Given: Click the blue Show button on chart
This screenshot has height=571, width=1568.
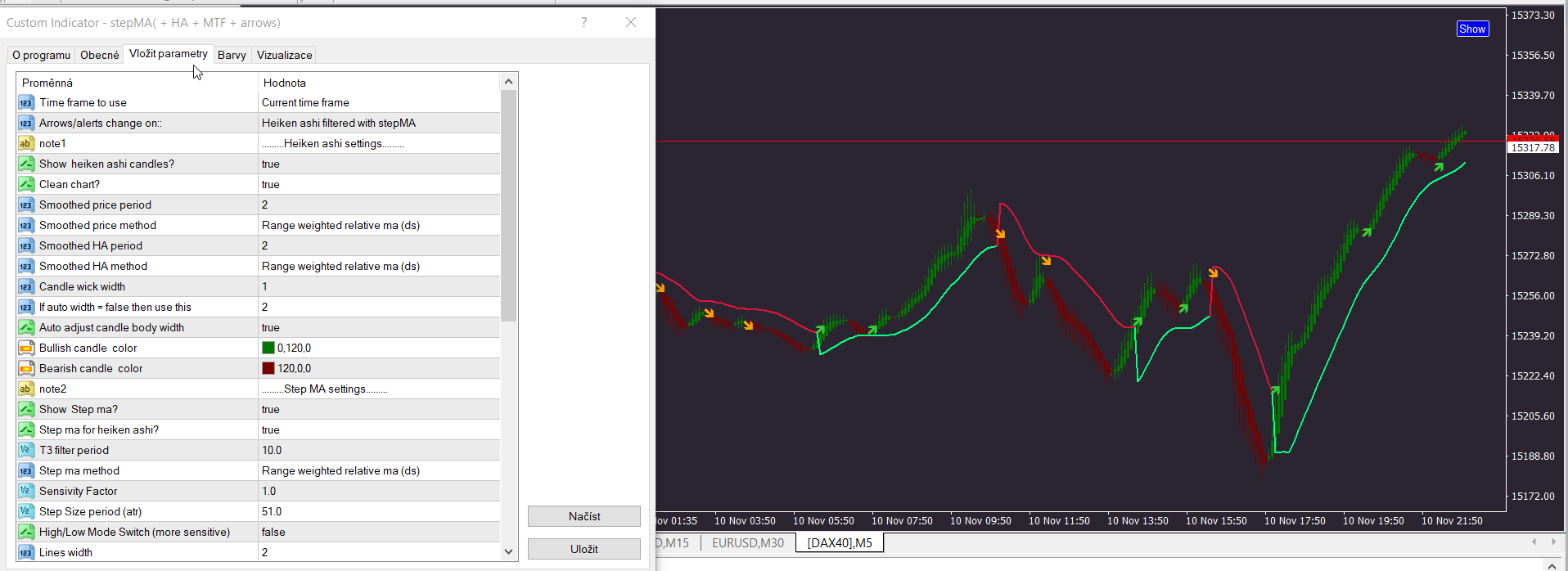Looking at the screenshot, I should click(x=1472, y=29).
